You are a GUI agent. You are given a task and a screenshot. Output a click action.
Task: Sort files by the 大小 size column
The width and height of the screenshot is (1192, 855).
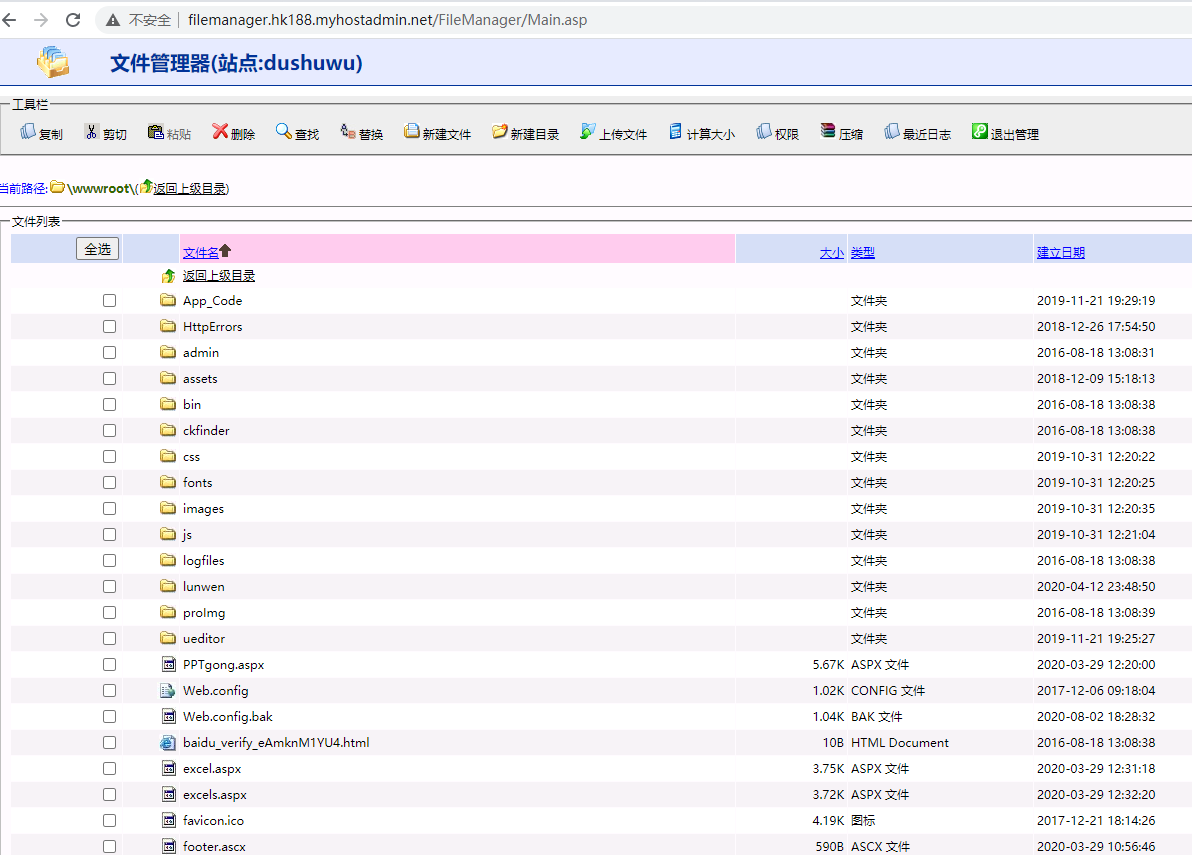831,253
